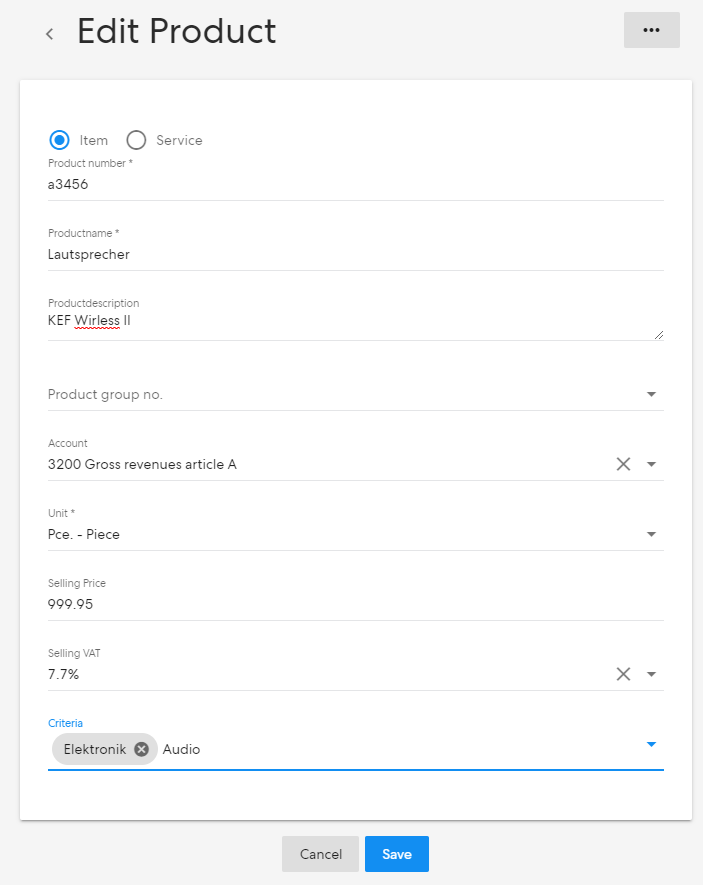This screenshot has height=885, width=703.
Task: Edit the Product number field a3456
Action: (355, 185)
